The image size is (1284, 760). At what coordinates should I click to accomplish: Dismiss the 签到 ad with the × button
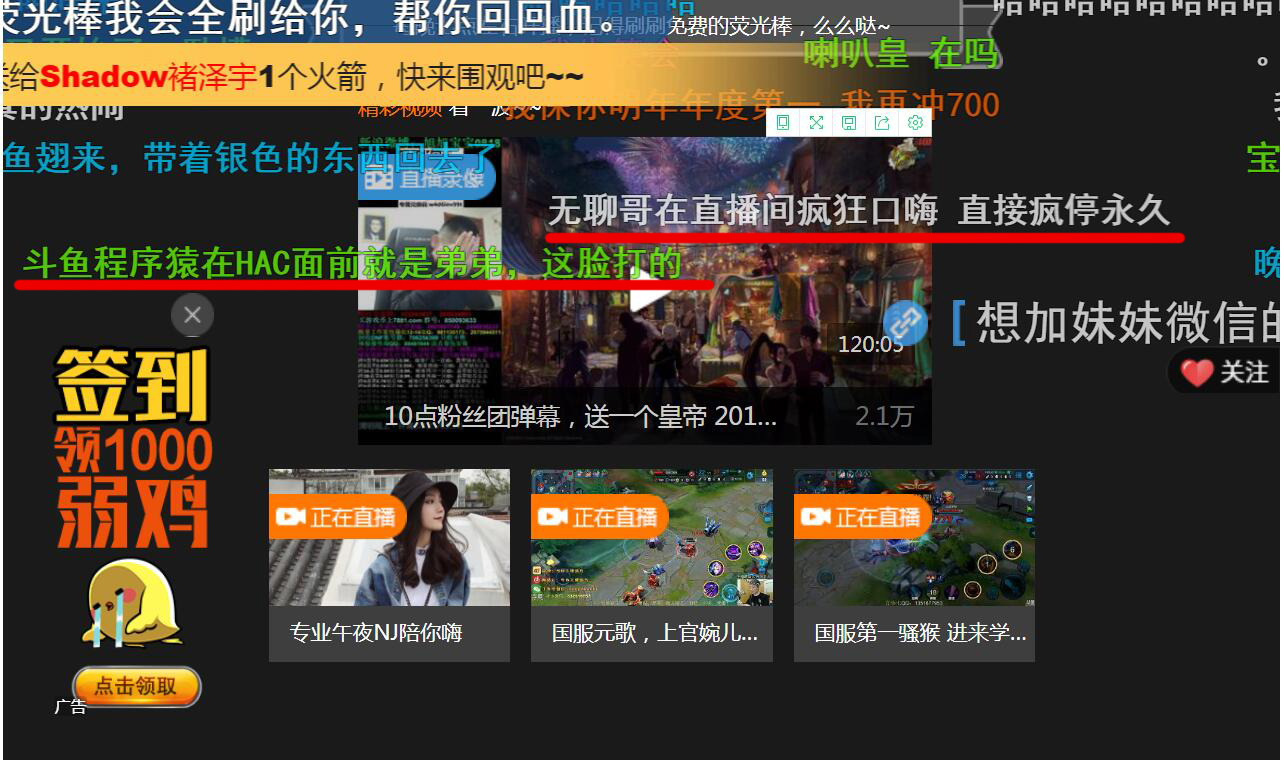[192, 315]
